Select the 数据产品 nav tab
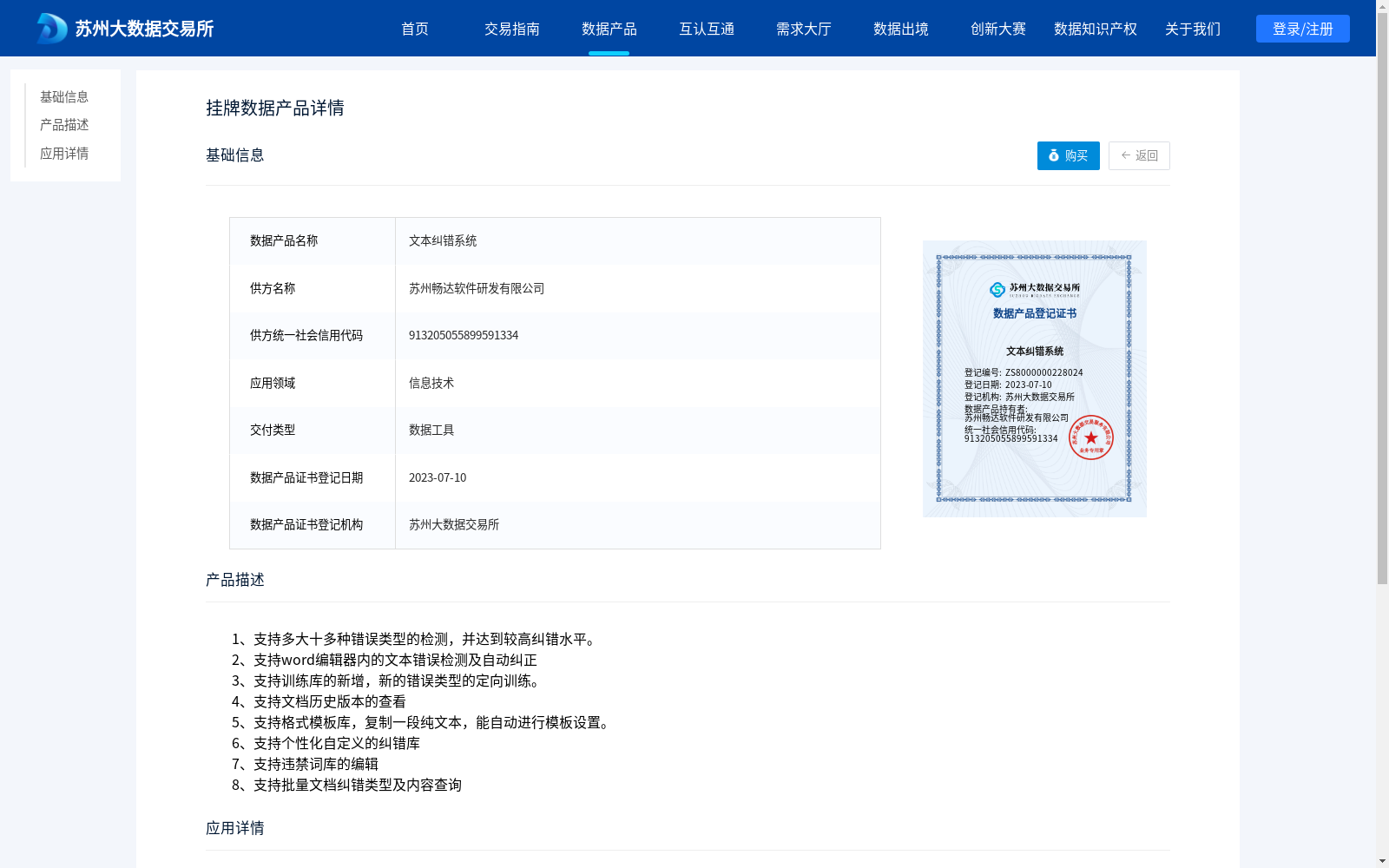The width and height of the screenshot is (1389, 868). (609, 29)
